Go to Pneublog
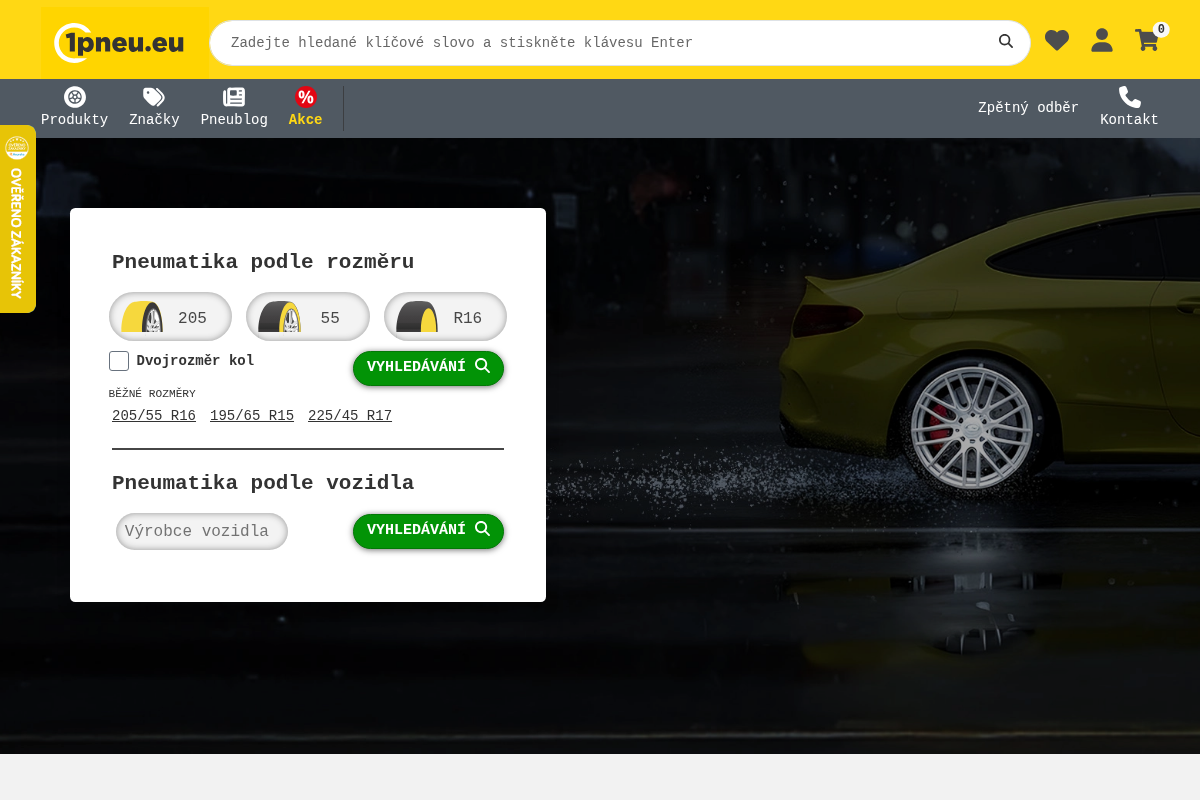1200x800 pixels. (234, 108)
